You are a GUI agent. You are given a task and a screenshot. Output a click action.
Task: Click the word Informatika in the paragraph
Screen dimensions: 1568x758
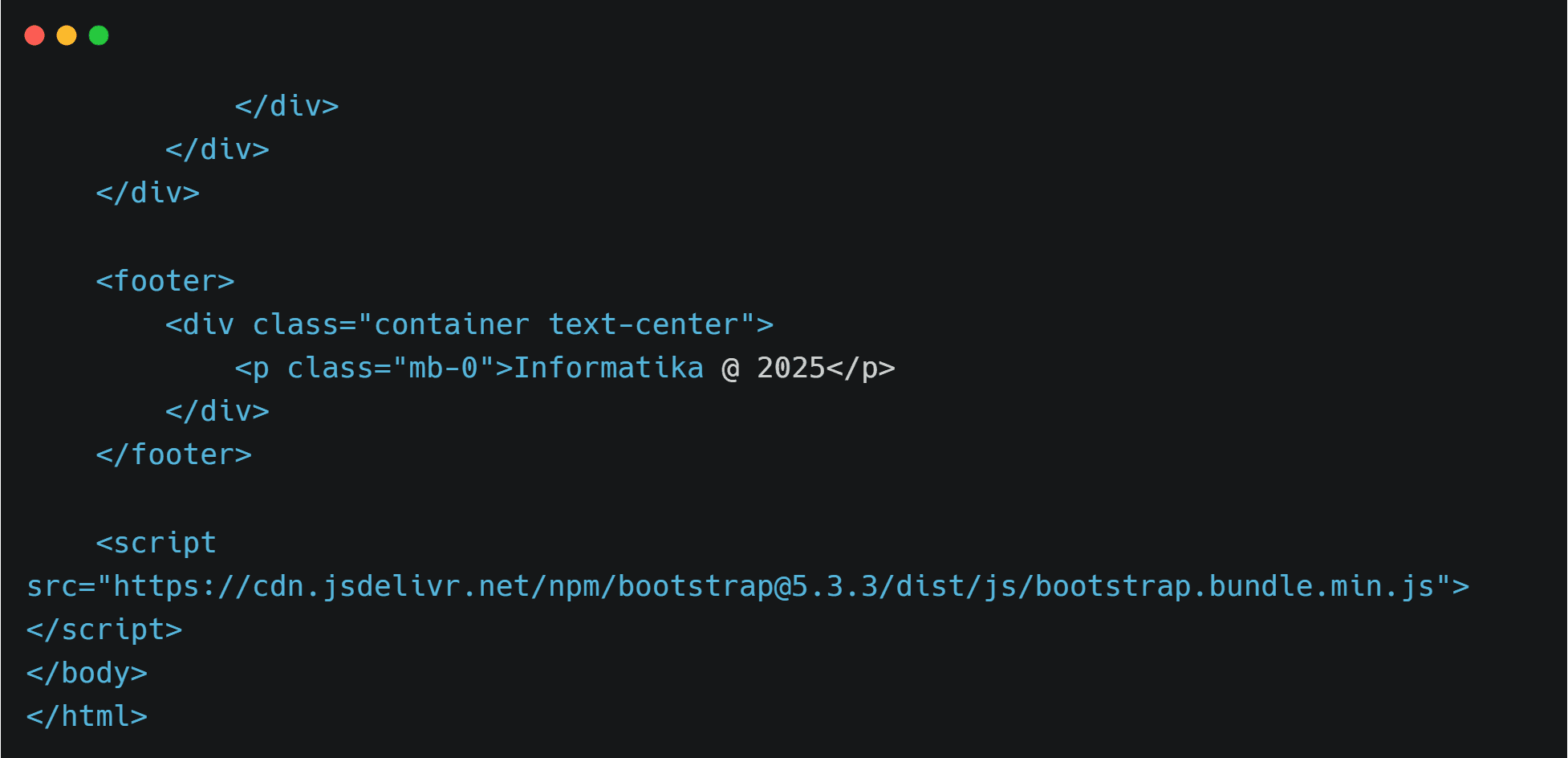coord(608,368)
